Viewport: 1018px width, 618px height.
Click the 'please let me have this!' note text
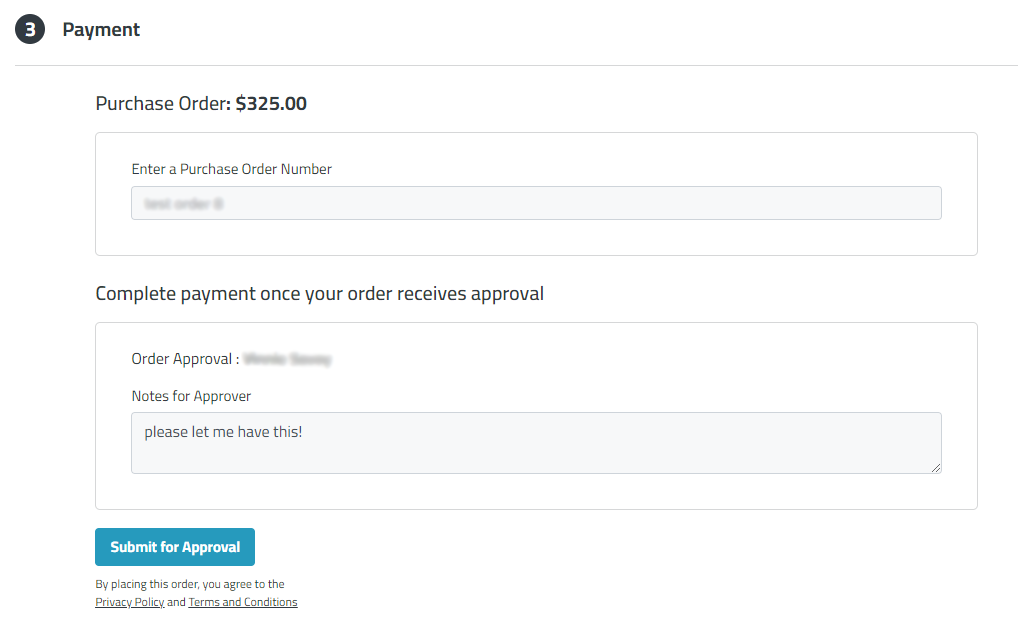223,432
